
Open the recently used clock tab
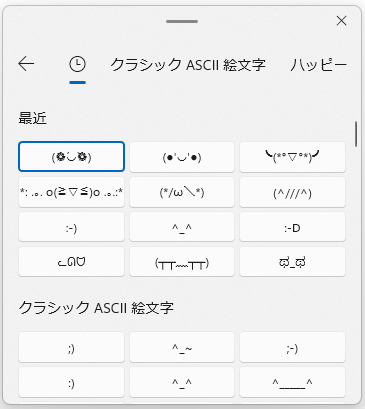click(77, 64)
